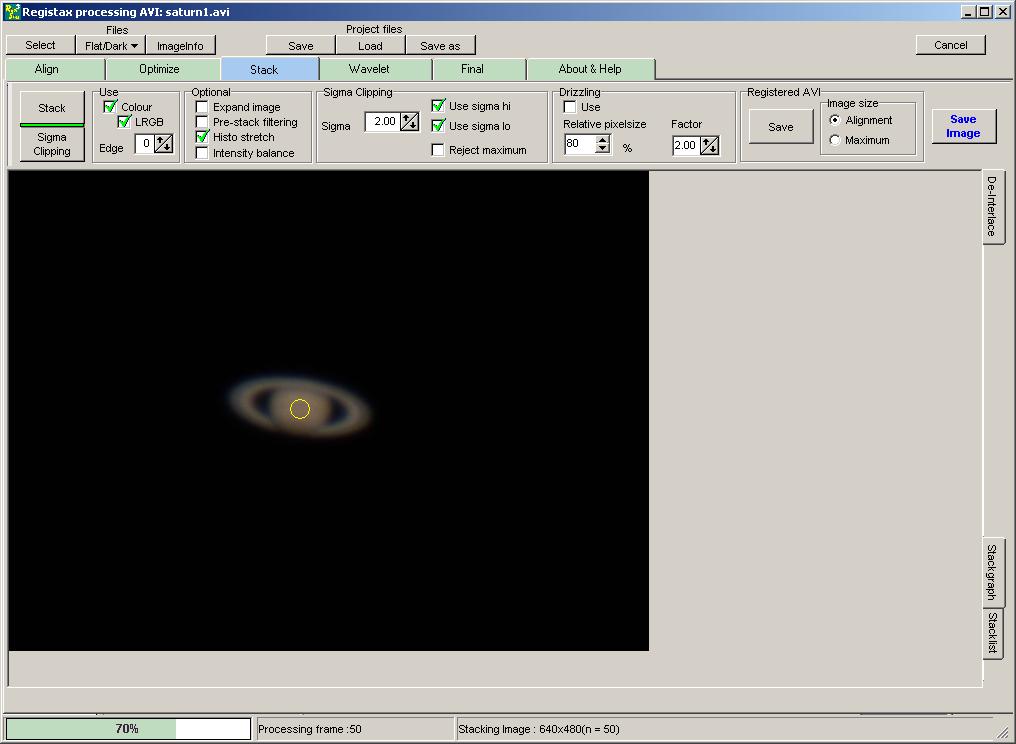Click the Edge value field
The image size is (1016, 744).
144,143
